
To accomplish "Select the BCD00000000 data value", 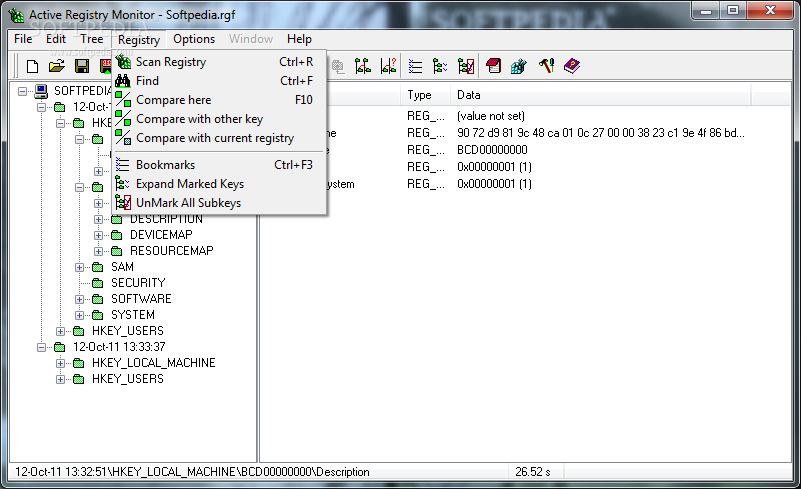I will [x=492, y=150].
